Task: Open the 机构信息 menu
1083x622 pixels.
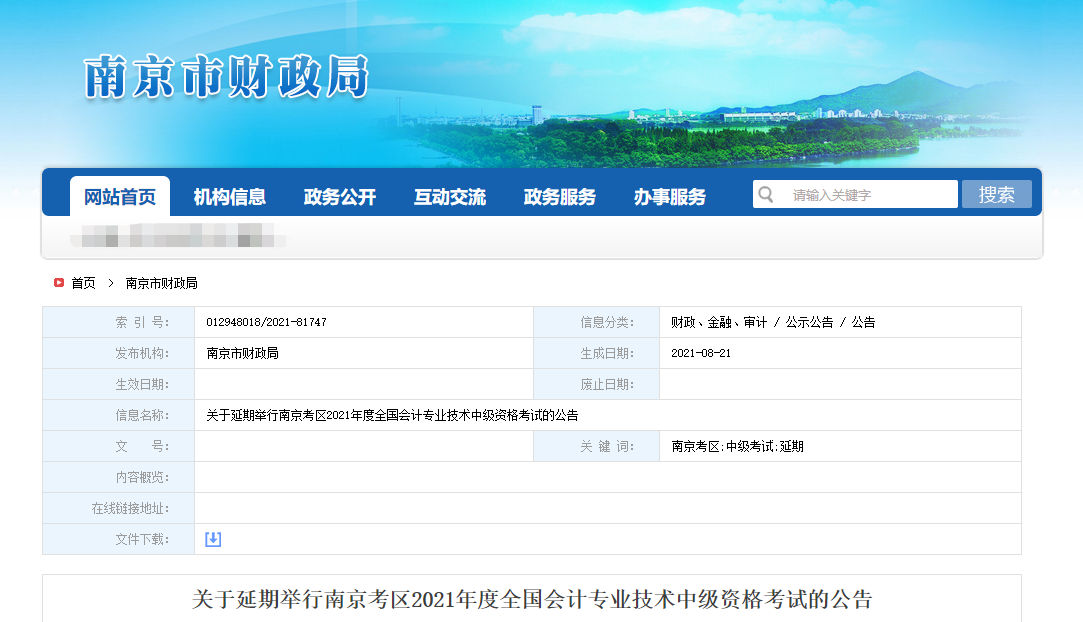Action: pos(232,196)
